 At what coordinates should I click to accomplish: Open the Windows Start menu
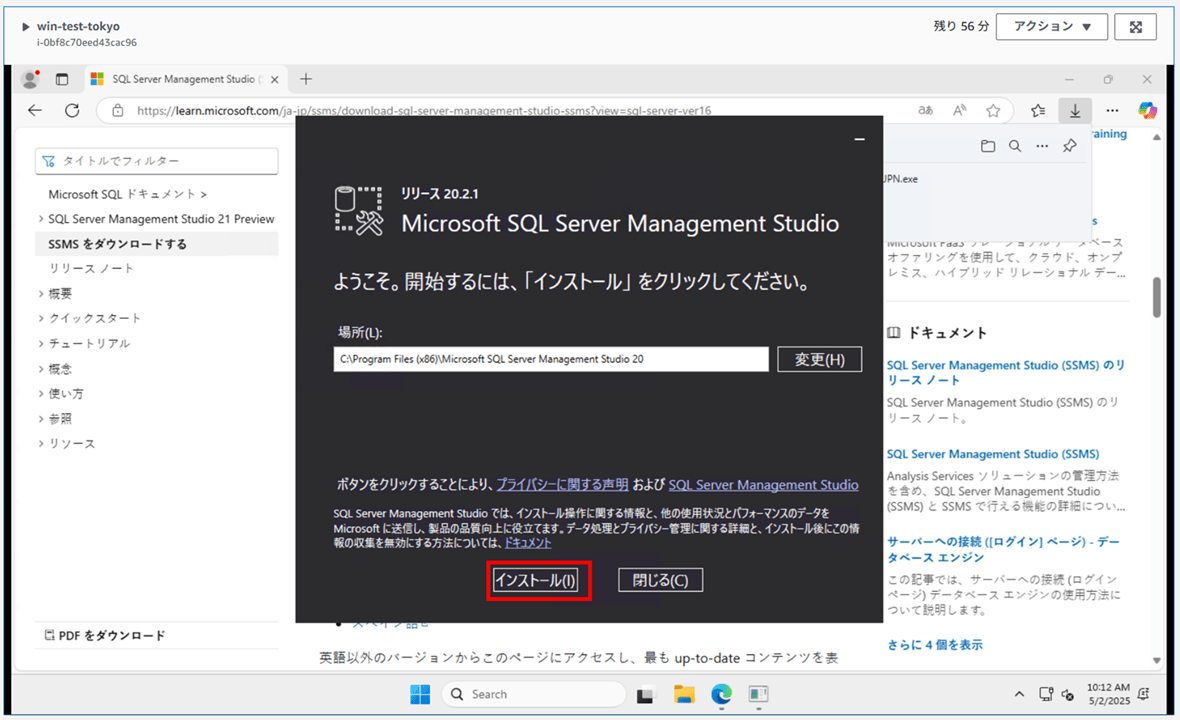[x=420, y=694]
